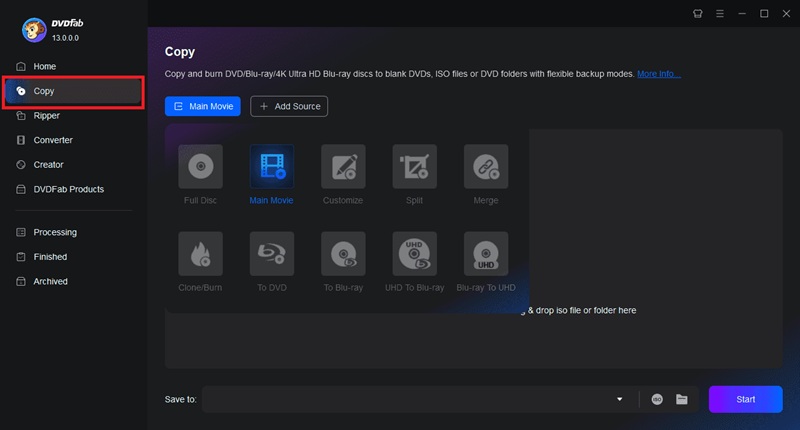Screen dimensions: 800x430
Task: Open the skin/theme shirt icon in title bar
Action: tap(697, 14)
